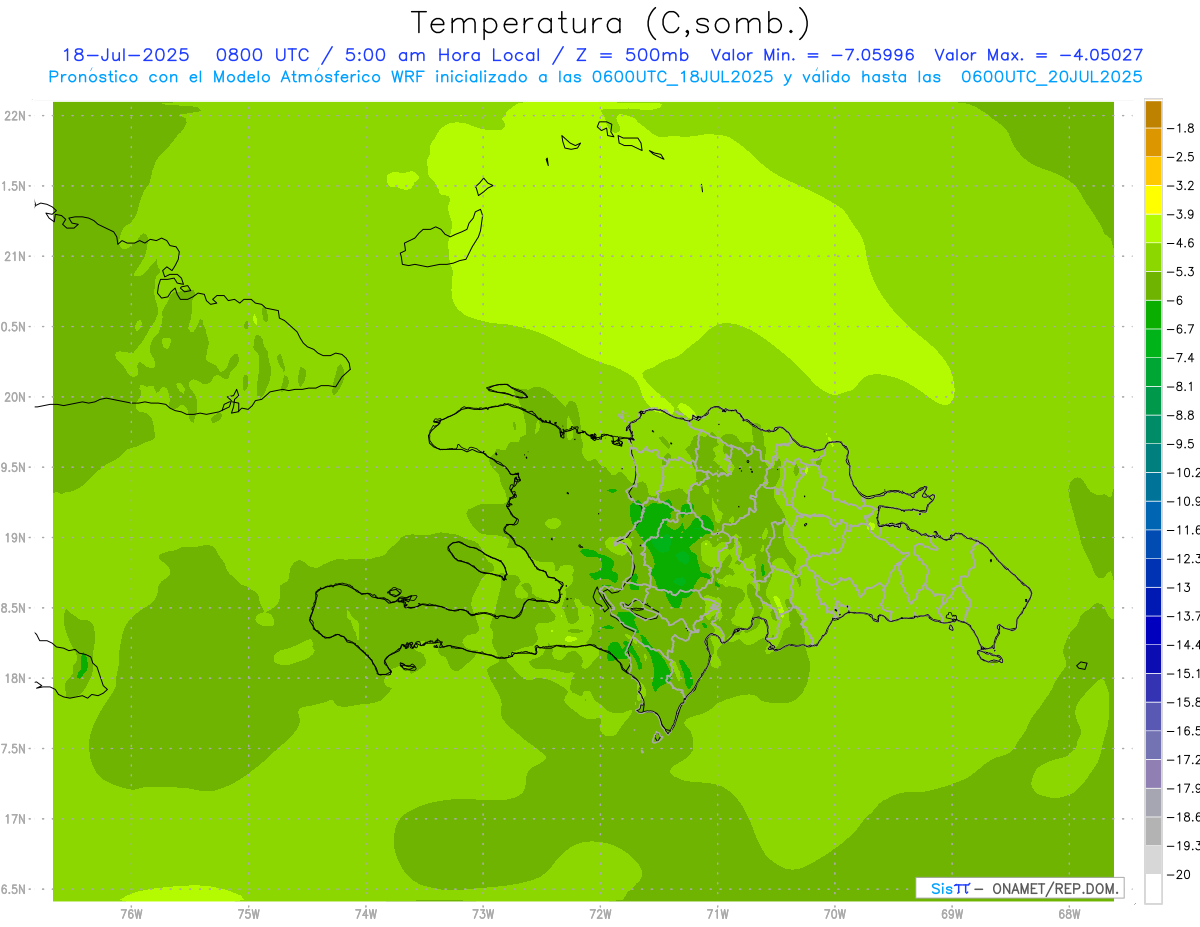
Task: Click the "18N" latitude label
Action: 15,678
